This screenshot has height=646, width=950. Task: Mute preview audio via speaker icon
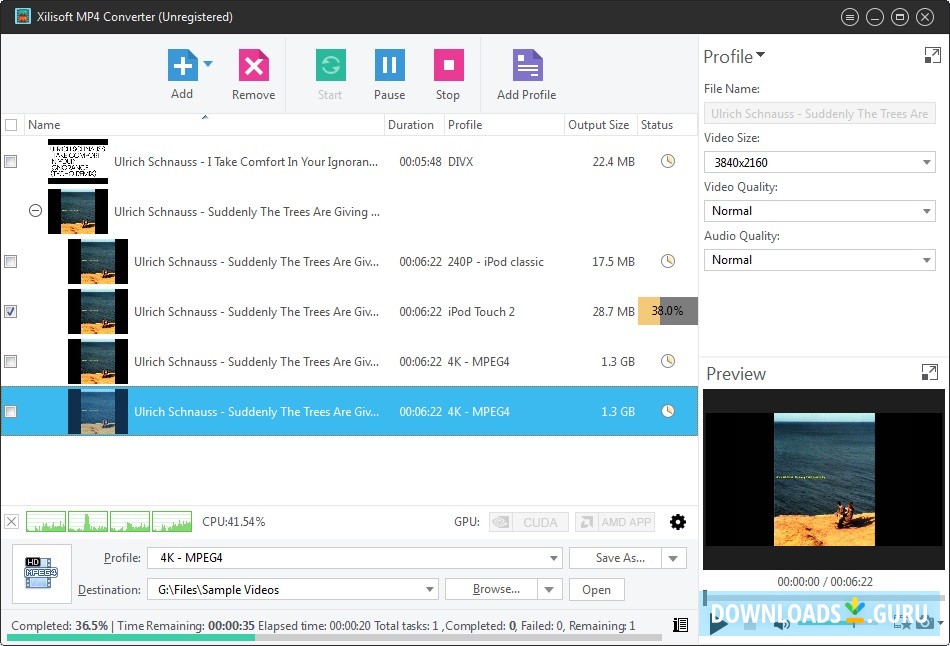click(779, 623)
